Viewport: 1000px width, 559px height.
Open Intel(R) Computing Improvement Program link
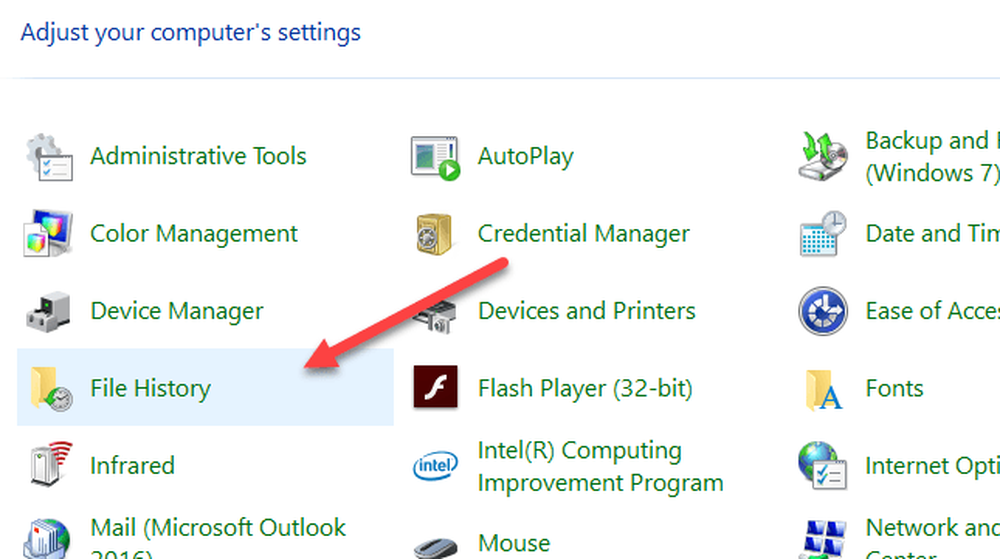click(x=601, y=467)
